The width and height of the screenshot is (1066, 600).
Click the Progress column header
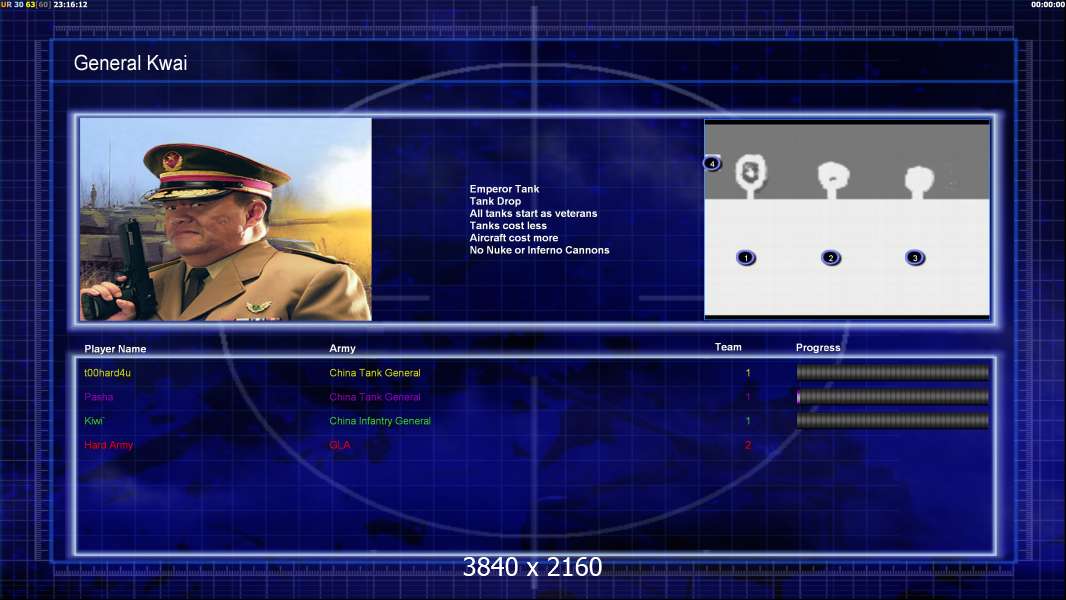[x=818, y=347]
